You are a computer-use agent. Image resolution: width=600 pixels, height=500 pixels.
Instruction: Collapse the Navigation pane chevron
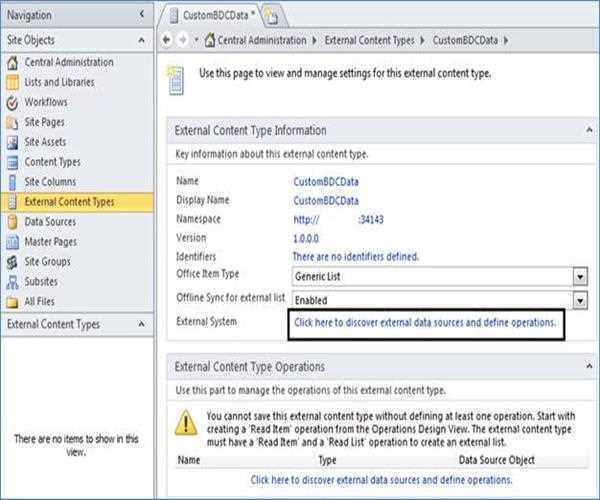(142, 15)
